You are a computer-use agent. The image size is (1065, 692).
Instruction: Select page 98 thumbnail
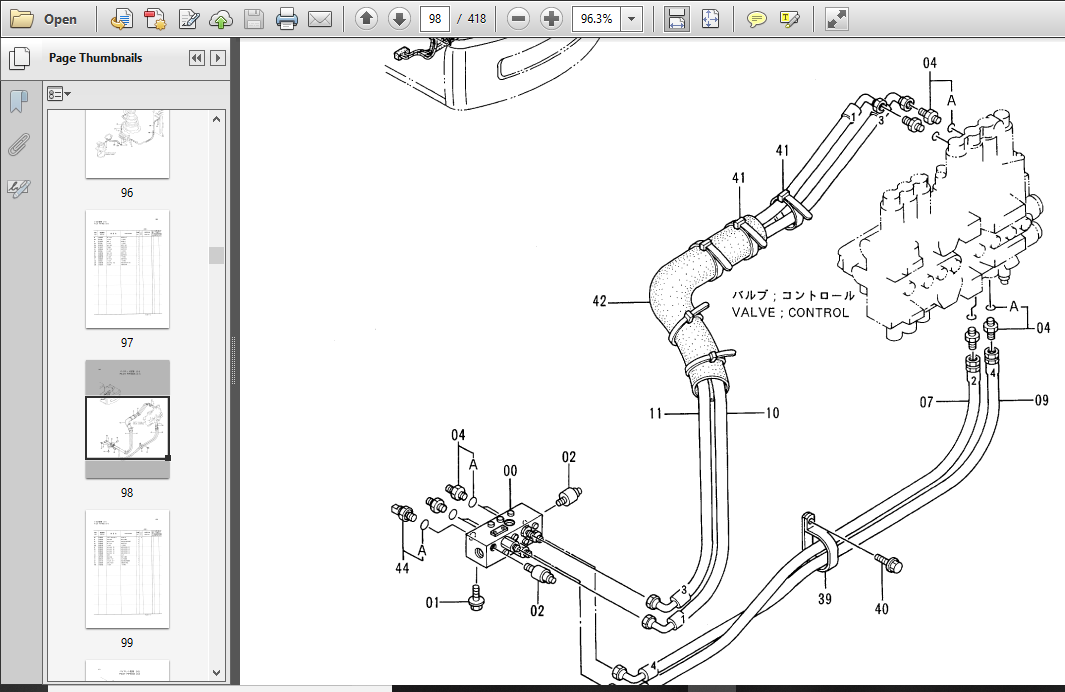coord(127,419)
